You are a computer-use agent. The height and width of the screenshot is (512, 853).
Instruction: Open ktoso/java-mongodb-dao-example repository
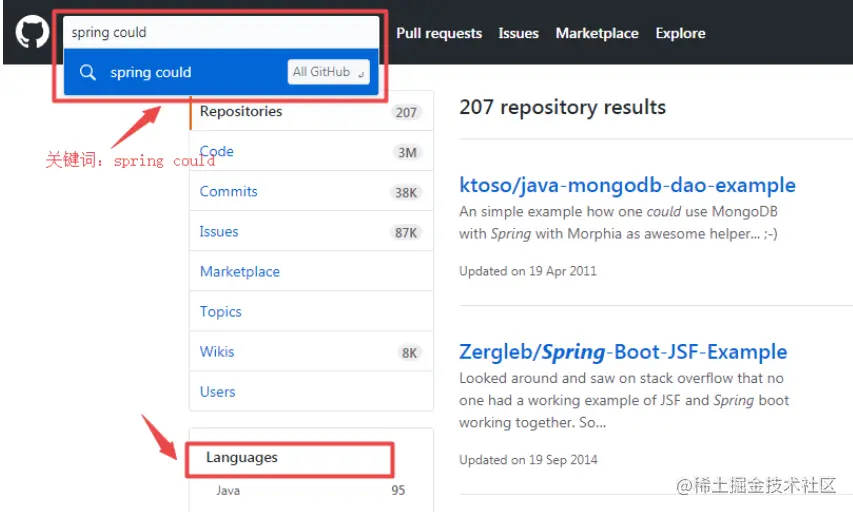pos(627,185)
